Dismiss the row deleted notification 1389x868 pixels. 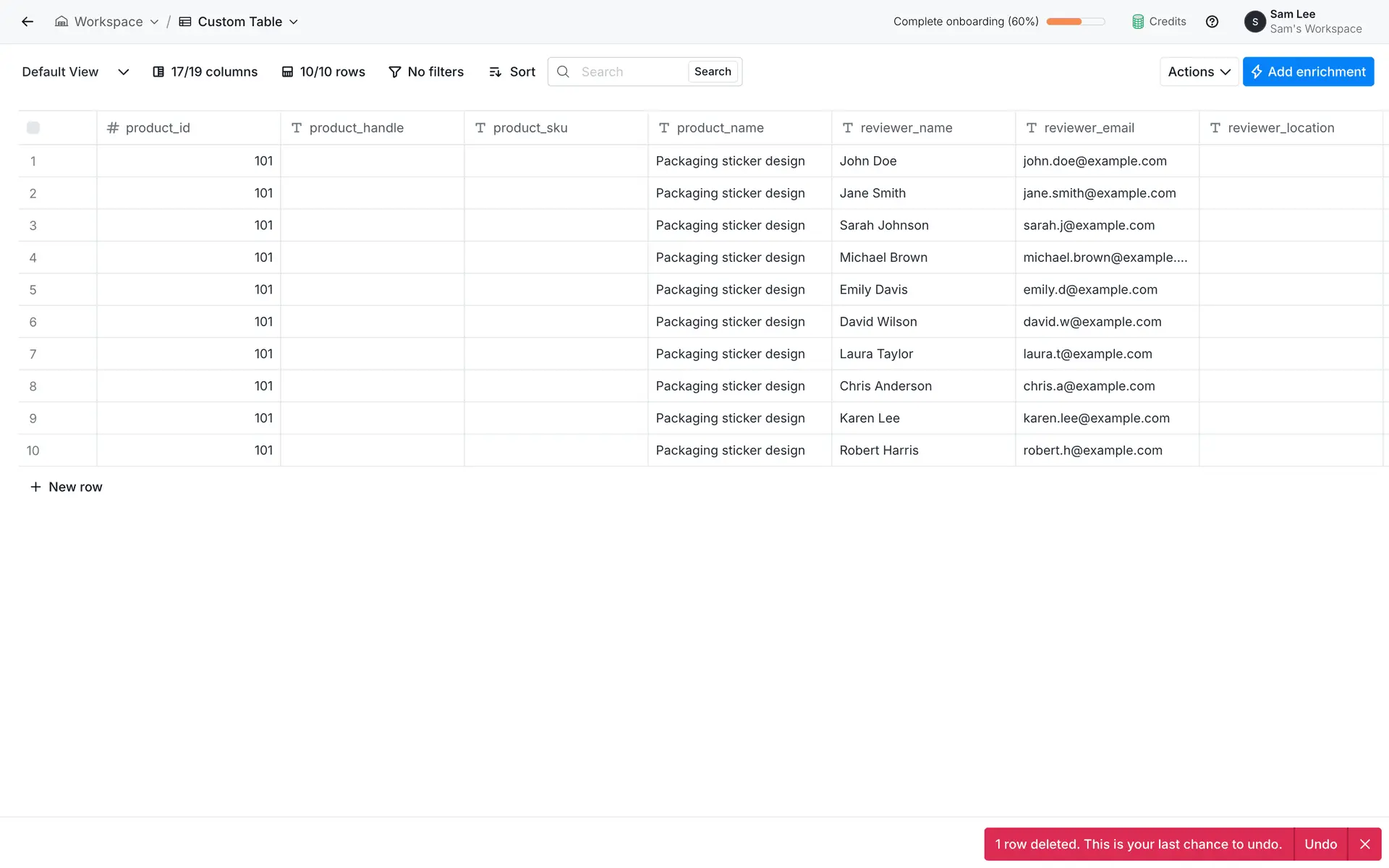point(1364,844)
